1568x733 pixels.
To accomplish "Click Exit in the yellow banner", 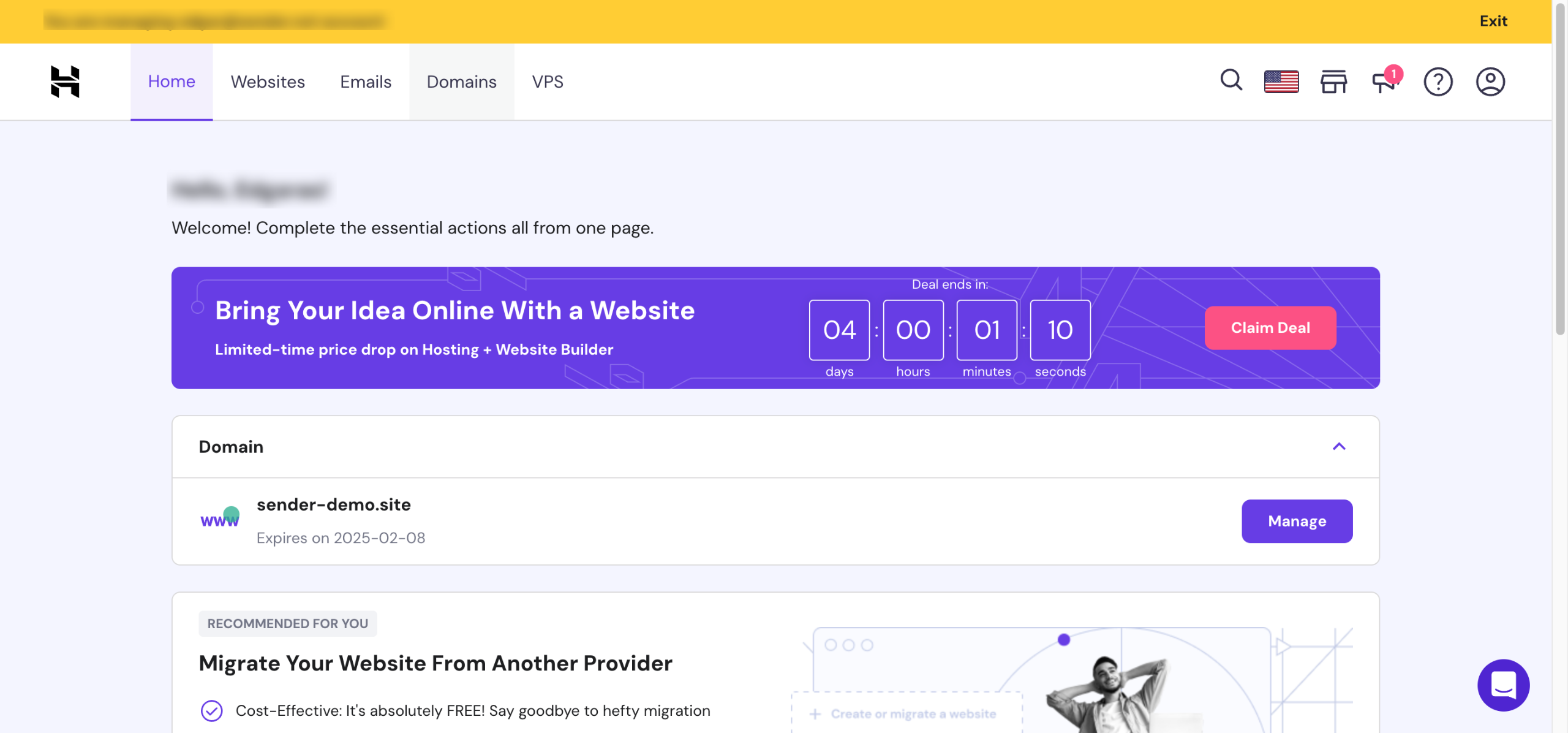I will click(x=1493, y=21).
